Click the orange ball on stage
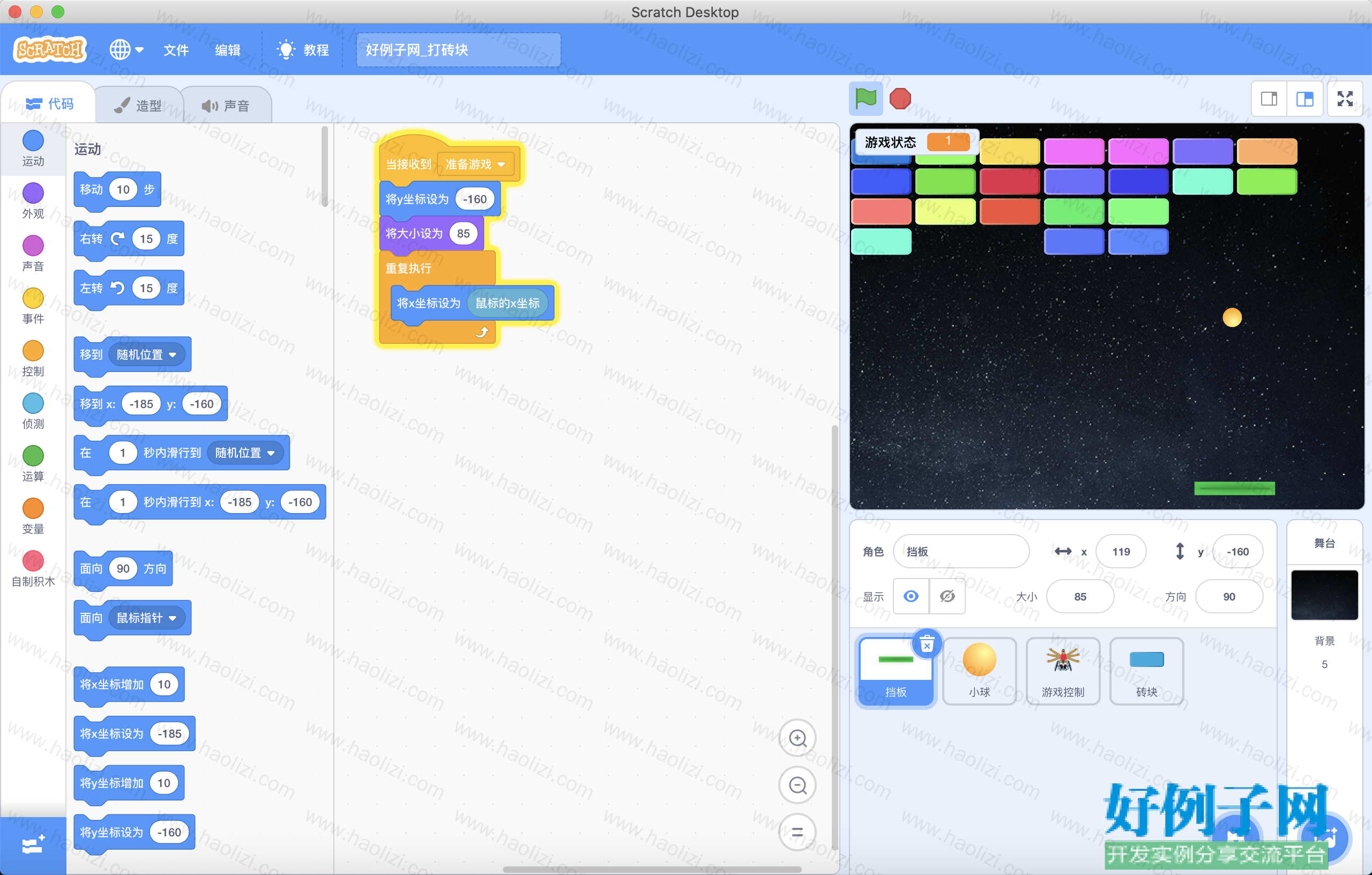Screen dimensions: 1372x875 click(1232, 317)
